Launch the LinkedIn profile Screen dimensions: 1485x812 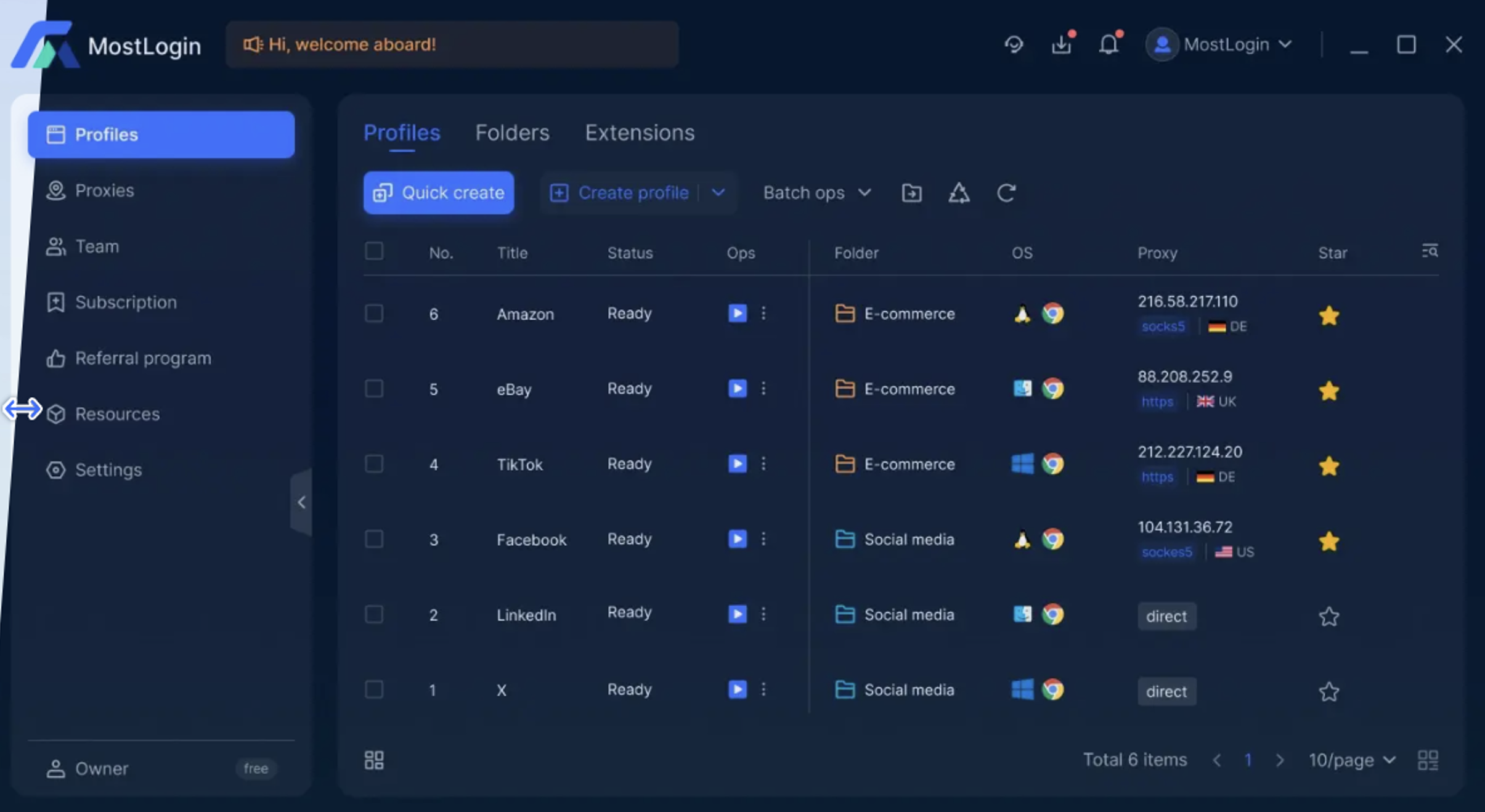pos(737,614)
